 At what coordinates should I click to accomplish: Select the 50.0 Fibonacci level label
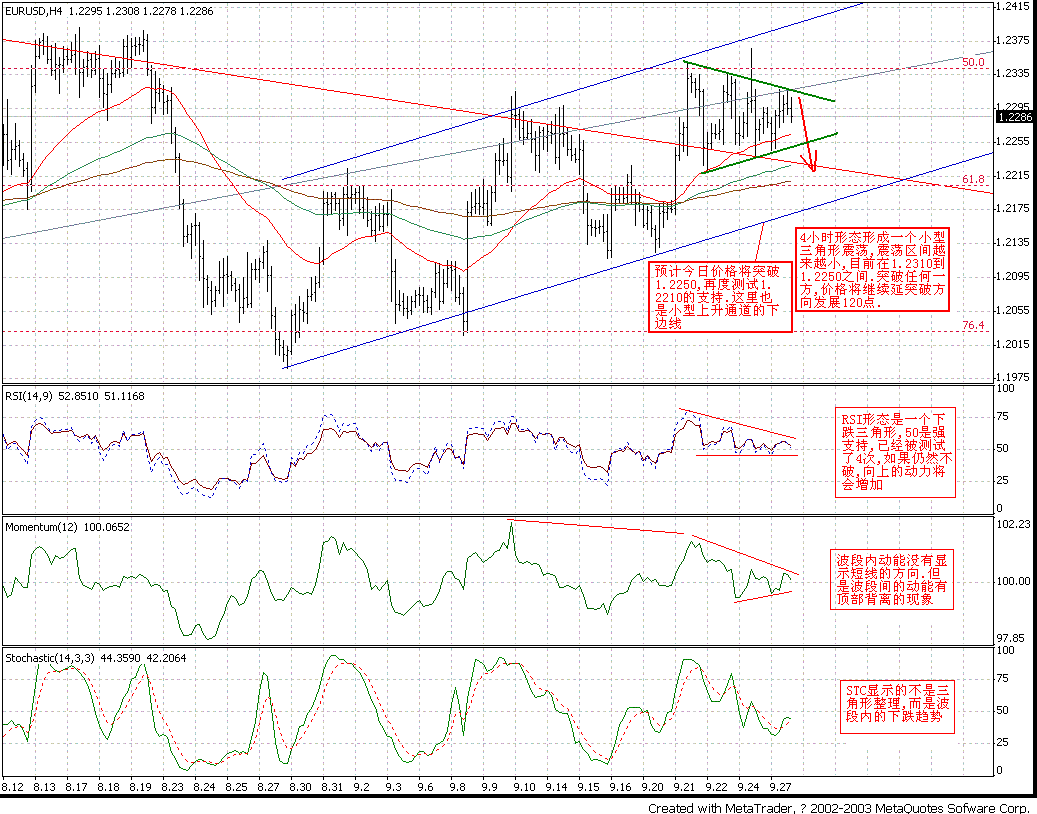click(973, 62)
